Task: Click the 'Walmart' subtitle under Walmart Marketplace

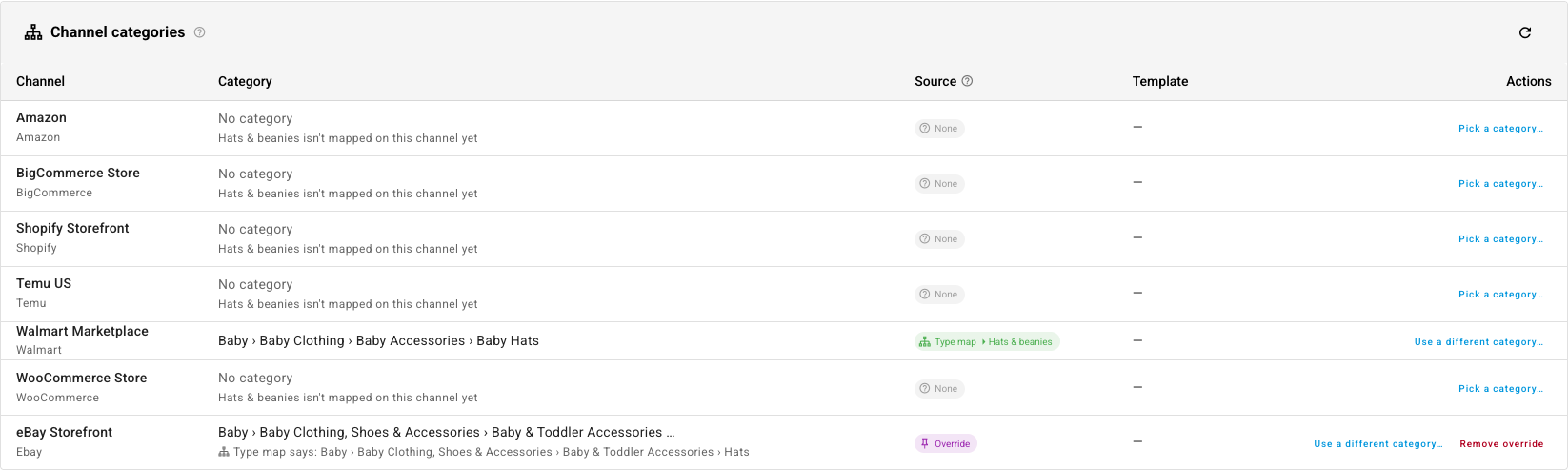Action: [39, 350]
